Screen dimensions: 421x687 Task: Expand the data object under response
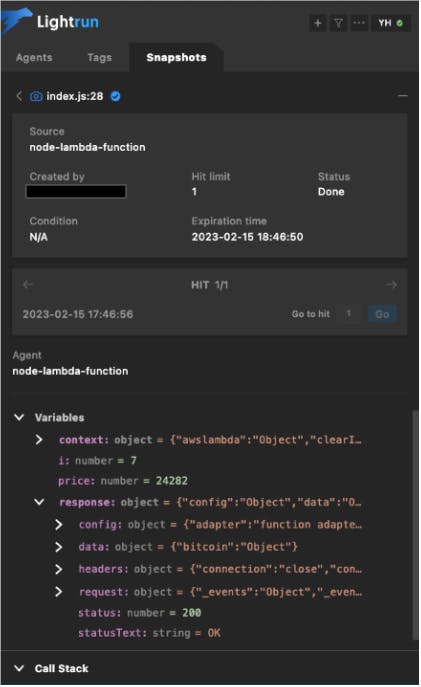tap(59, 547)
